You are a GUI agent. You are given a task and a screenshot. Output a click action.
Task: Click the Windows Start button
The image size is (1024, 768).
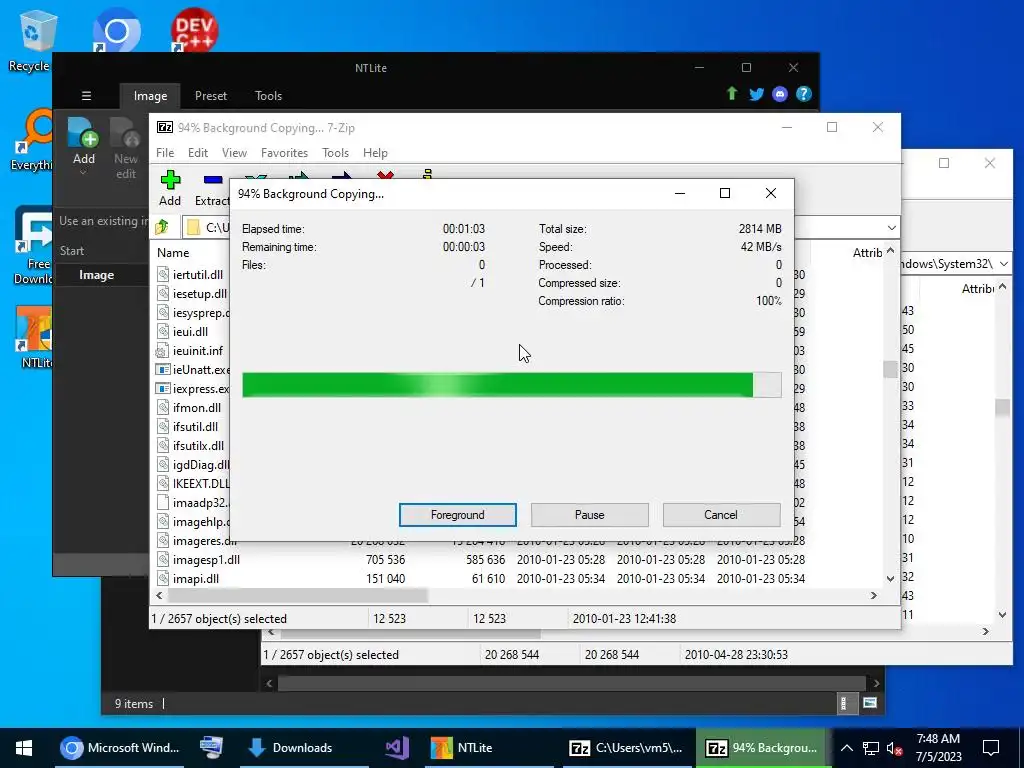tap(24, 748)
